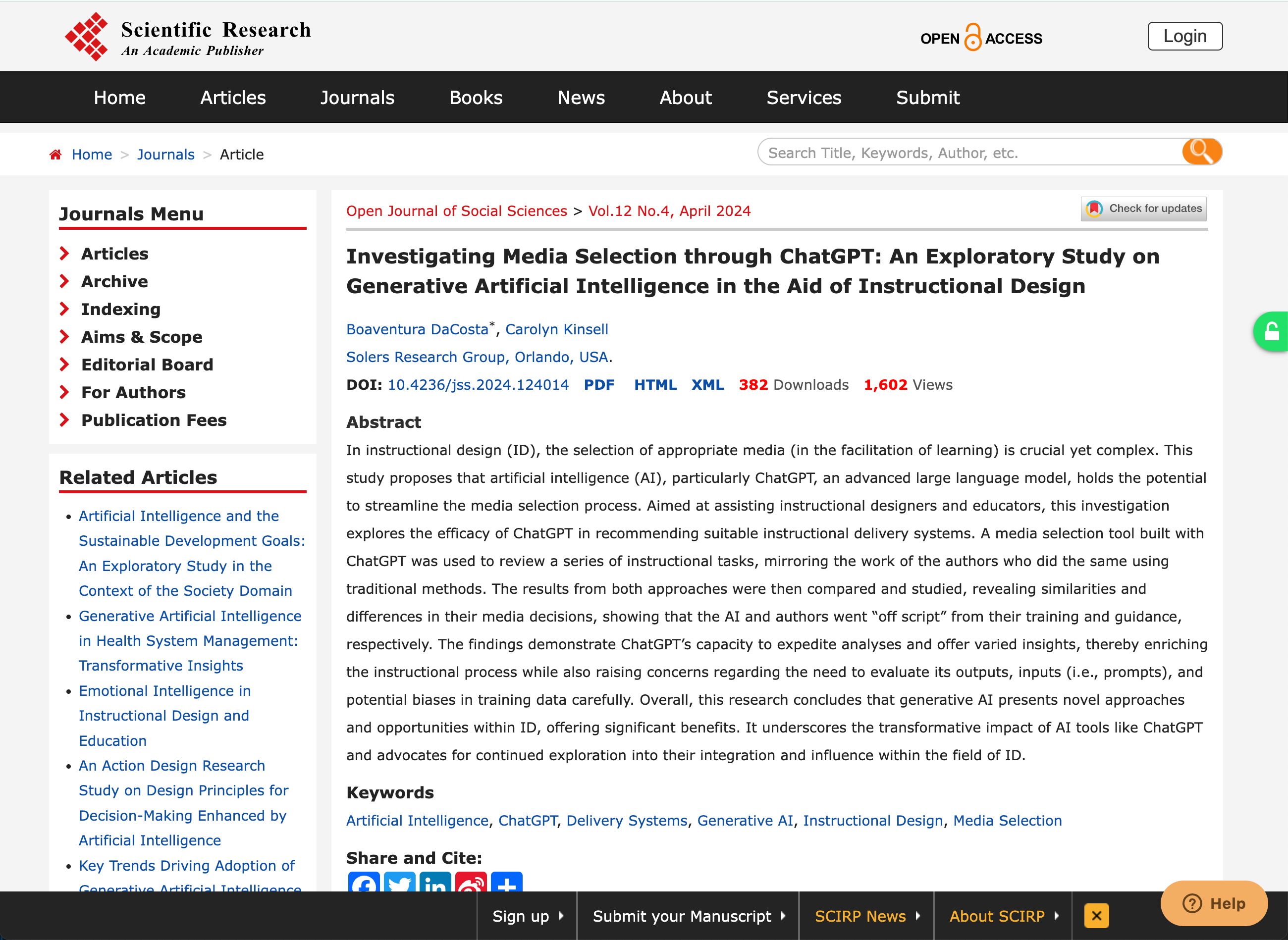1288x940 pixels.
Task: Click the ChatGPT keyword
Action: tap(528, 821)
